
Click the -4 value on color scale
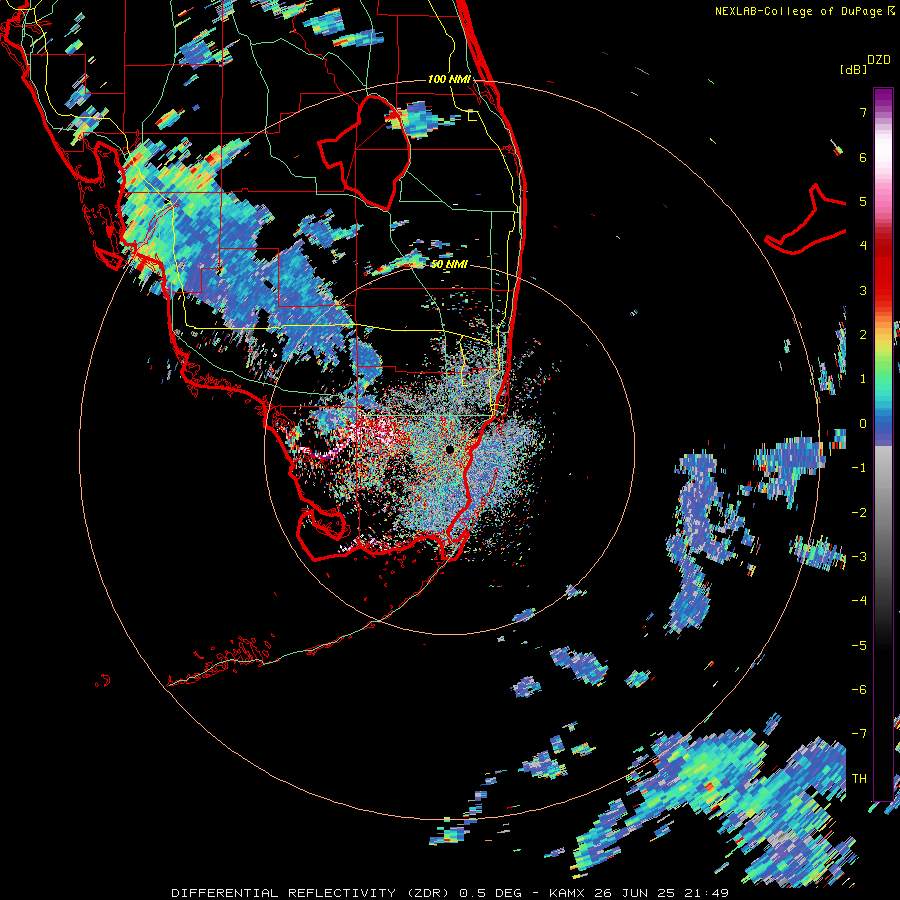859,601
